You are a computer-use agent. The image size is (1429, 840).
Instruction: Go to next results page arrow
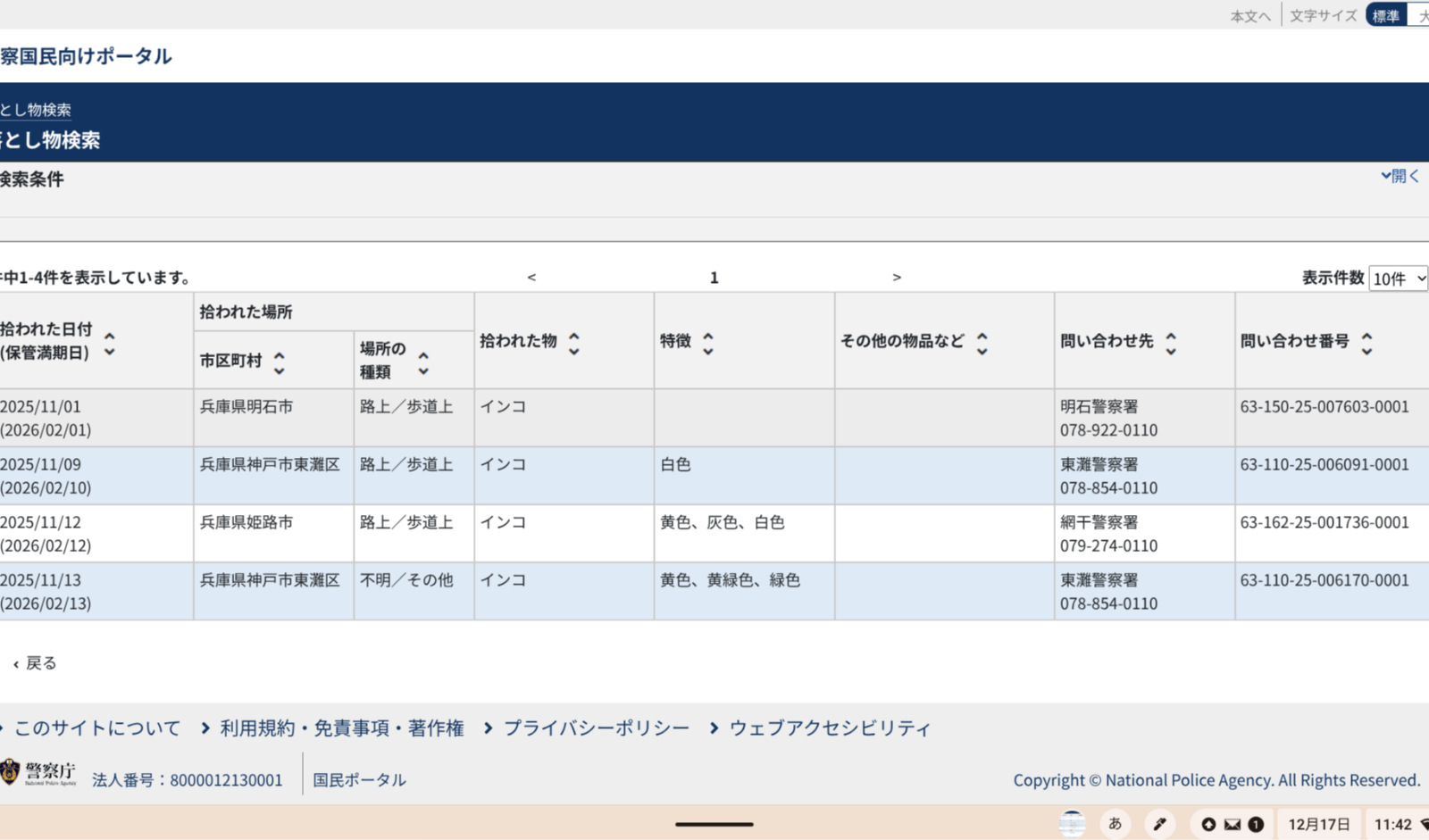[x=897, y=278]
